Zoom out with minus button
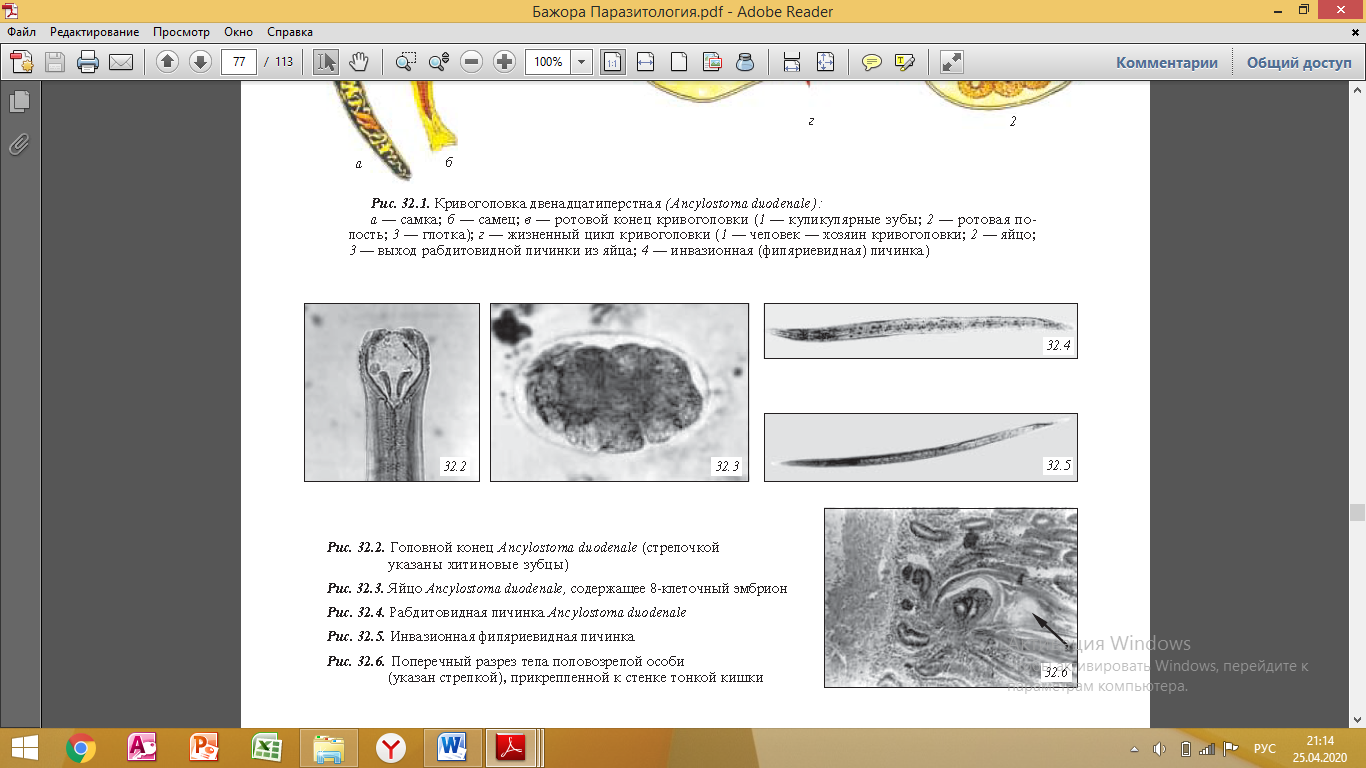This screenshot has height=768, width=1366. (472, 62)
